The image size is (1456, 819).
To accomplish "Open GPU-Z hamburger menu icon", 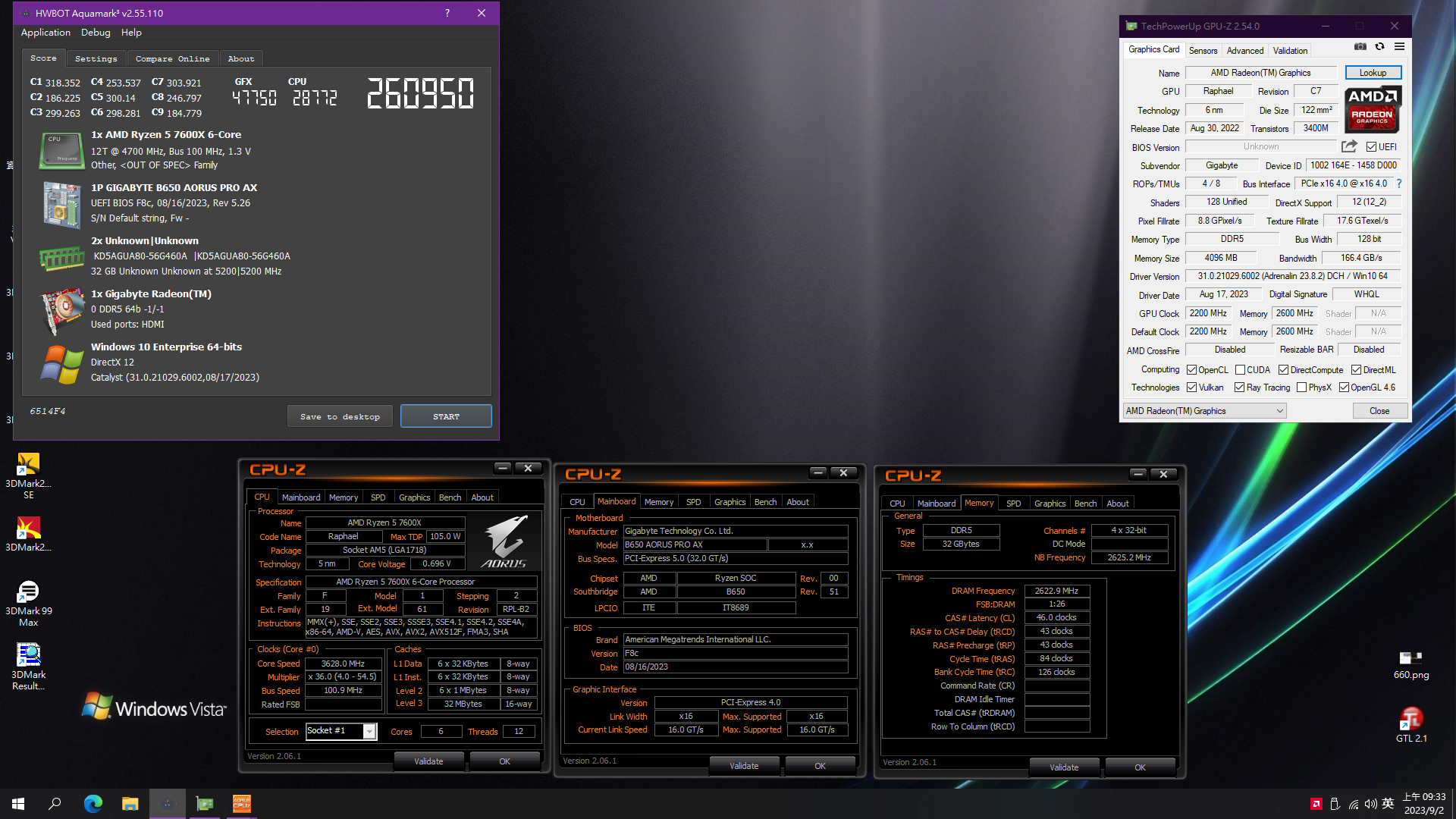I will (x=1399, y=47).
